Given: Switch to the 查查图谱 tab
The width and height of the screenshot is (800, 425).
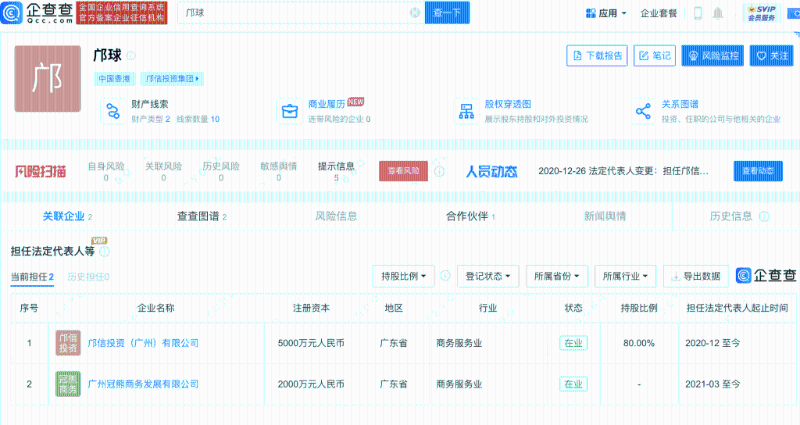Looking at the screenshot, I should tap(202, 215).
